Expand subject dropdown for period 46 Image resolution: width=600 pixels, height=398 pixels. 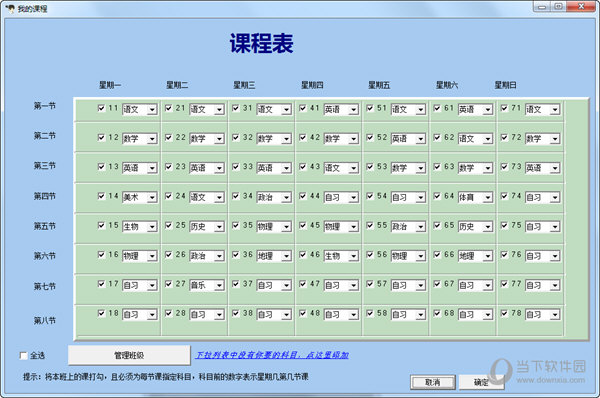(x=354, y=256)
